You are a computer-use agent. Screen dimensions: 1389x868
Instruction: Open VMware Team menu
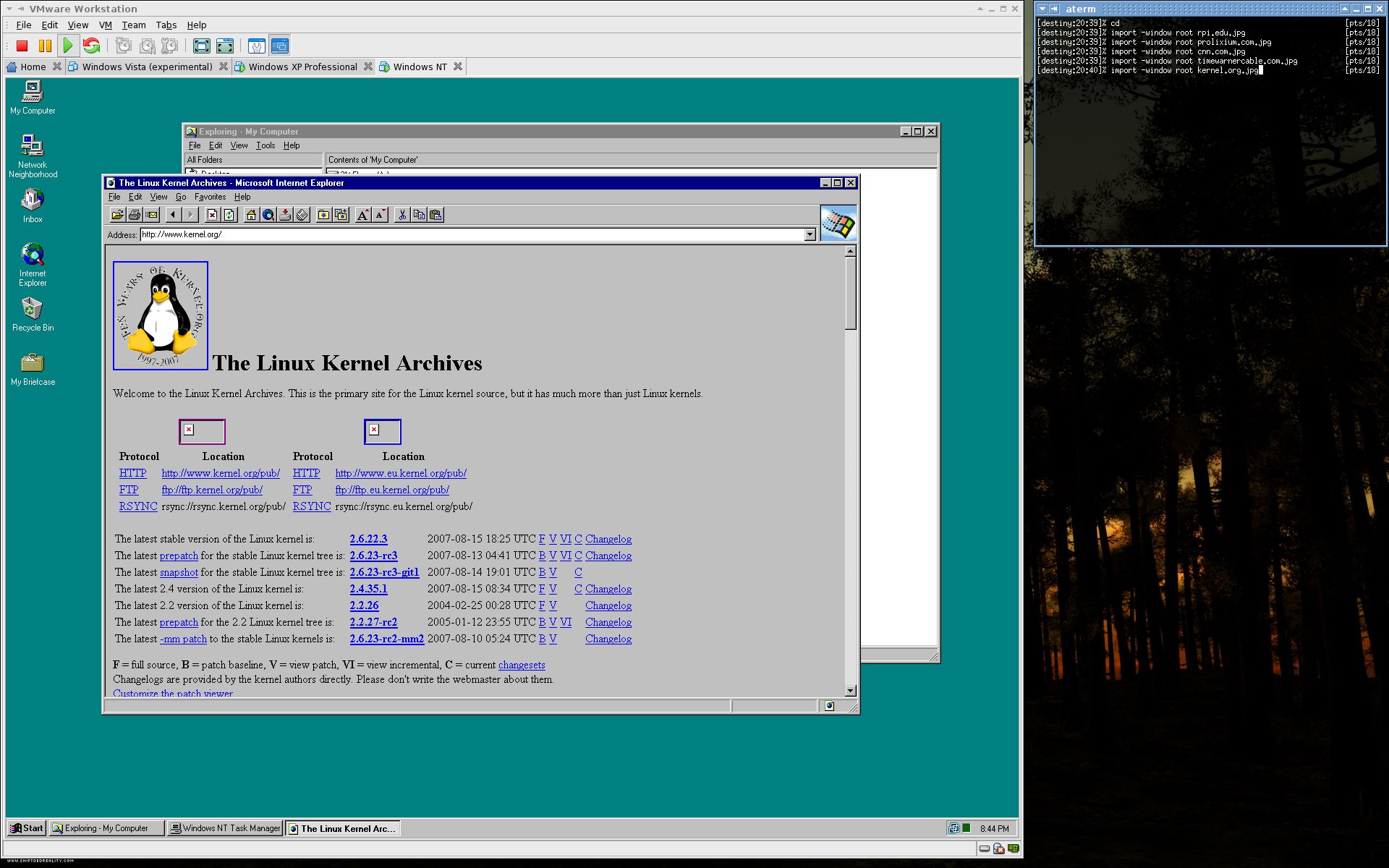[x=134, y=25]
